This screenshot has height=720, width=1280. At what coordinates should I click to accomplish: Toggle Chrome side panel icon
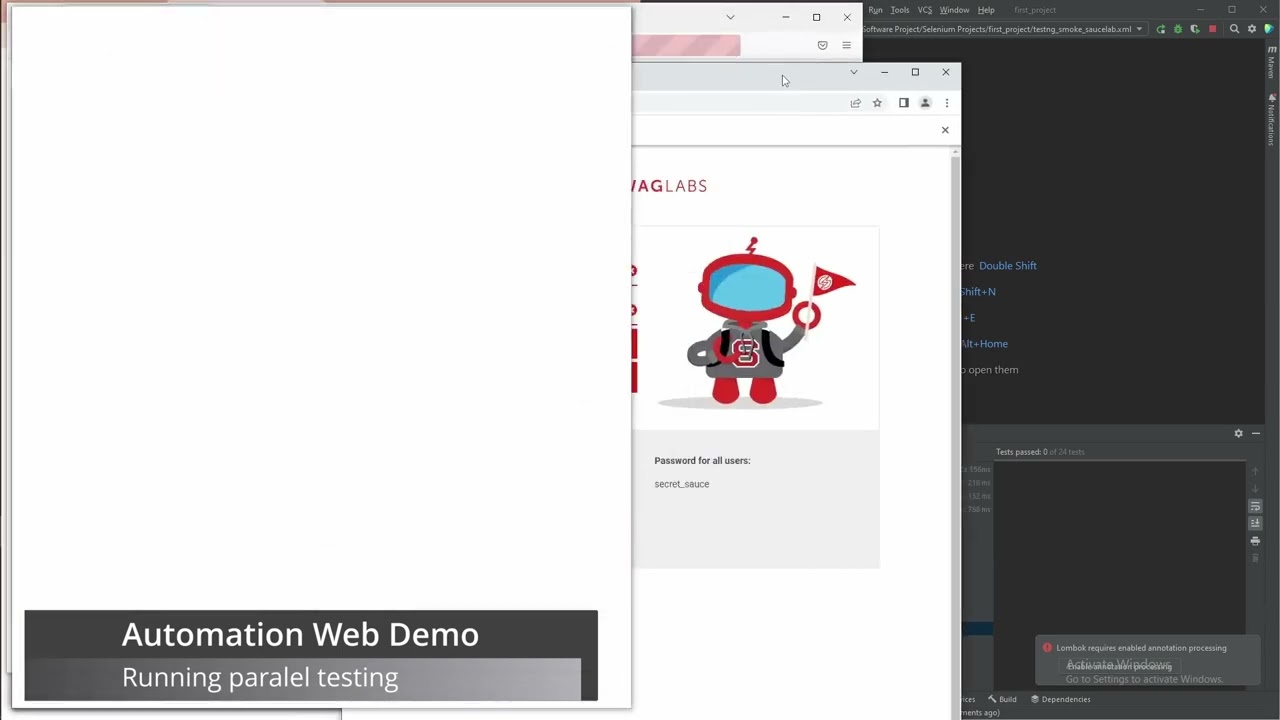pyautogui.click(x=903, y=103)
